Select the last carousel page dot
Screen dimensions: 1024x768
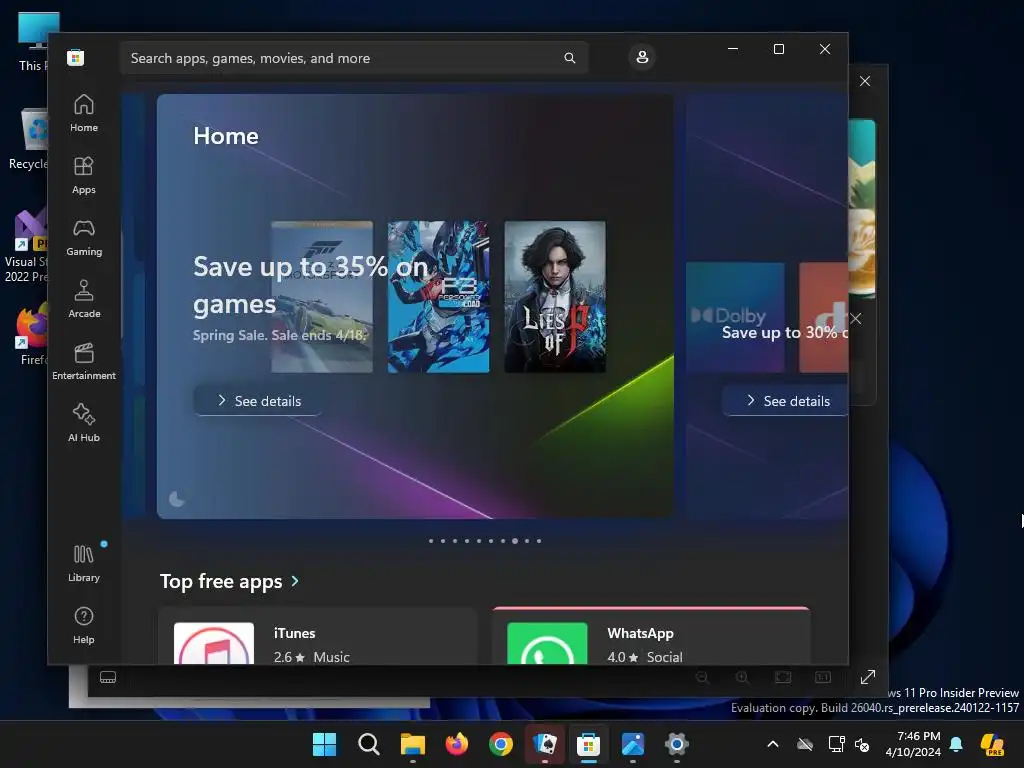(539, 541)
